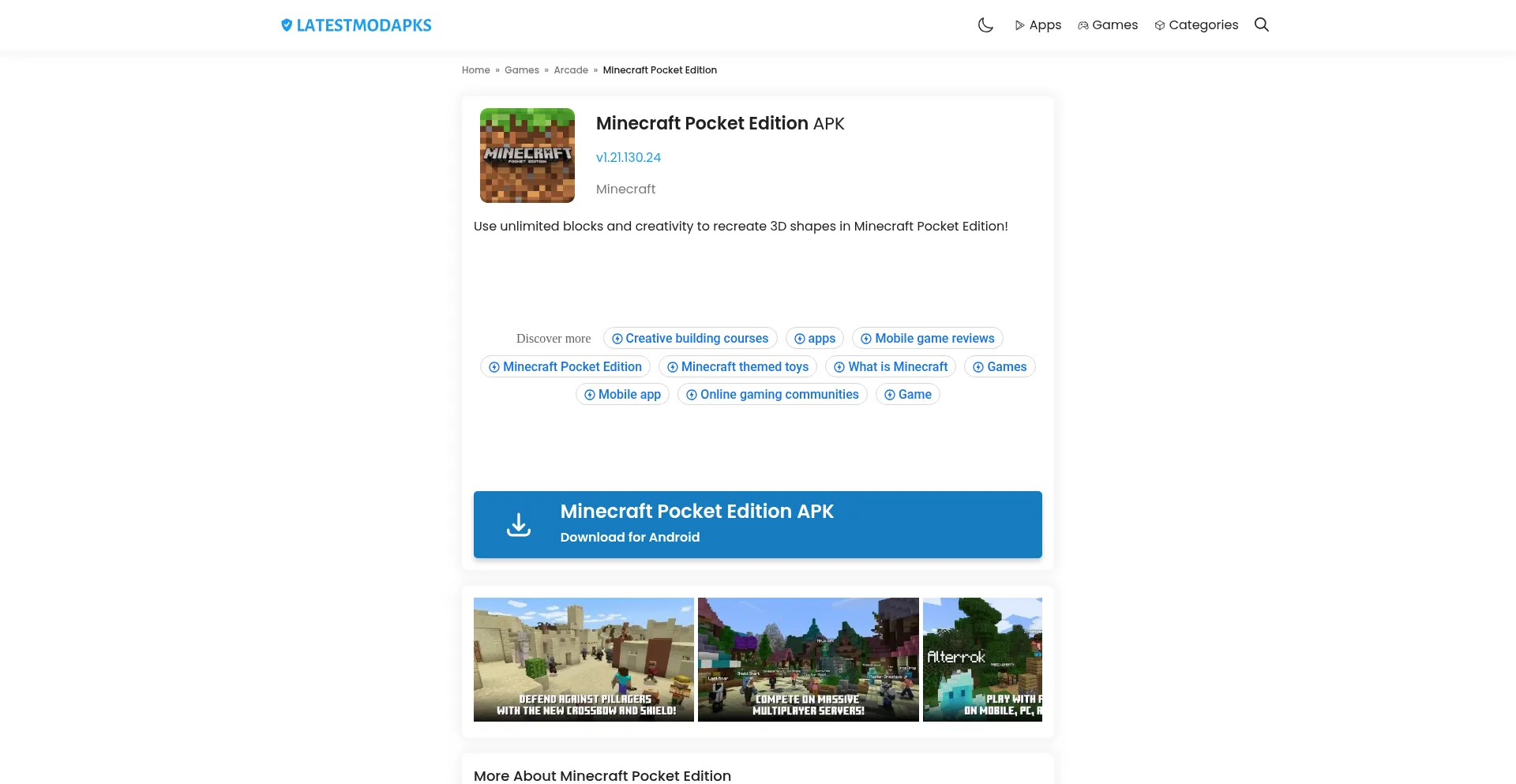The height and width of the screenshot is (784, 1516).
Task: Select Minecraft themed toys tag
Action: [x=738, y=367]
